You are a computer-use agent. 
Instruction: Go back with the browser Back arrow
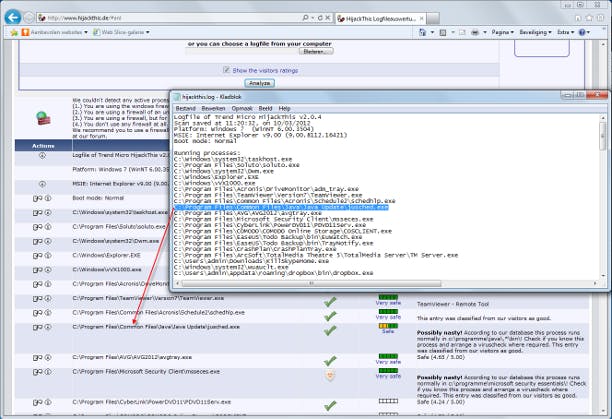[13, 17]
